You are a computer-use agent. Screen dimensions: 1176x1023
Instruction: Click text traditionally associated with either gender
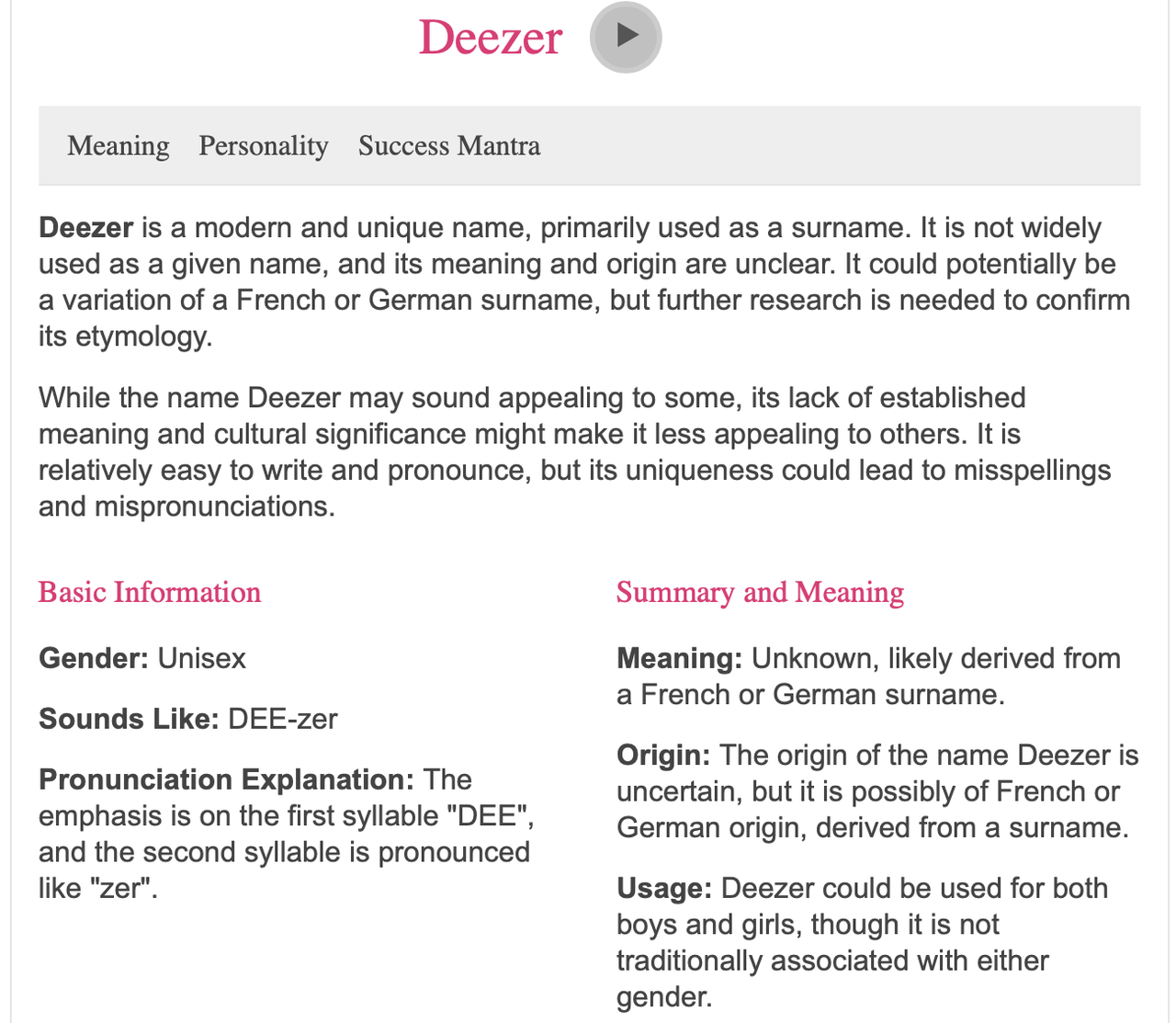pos(832,979)
